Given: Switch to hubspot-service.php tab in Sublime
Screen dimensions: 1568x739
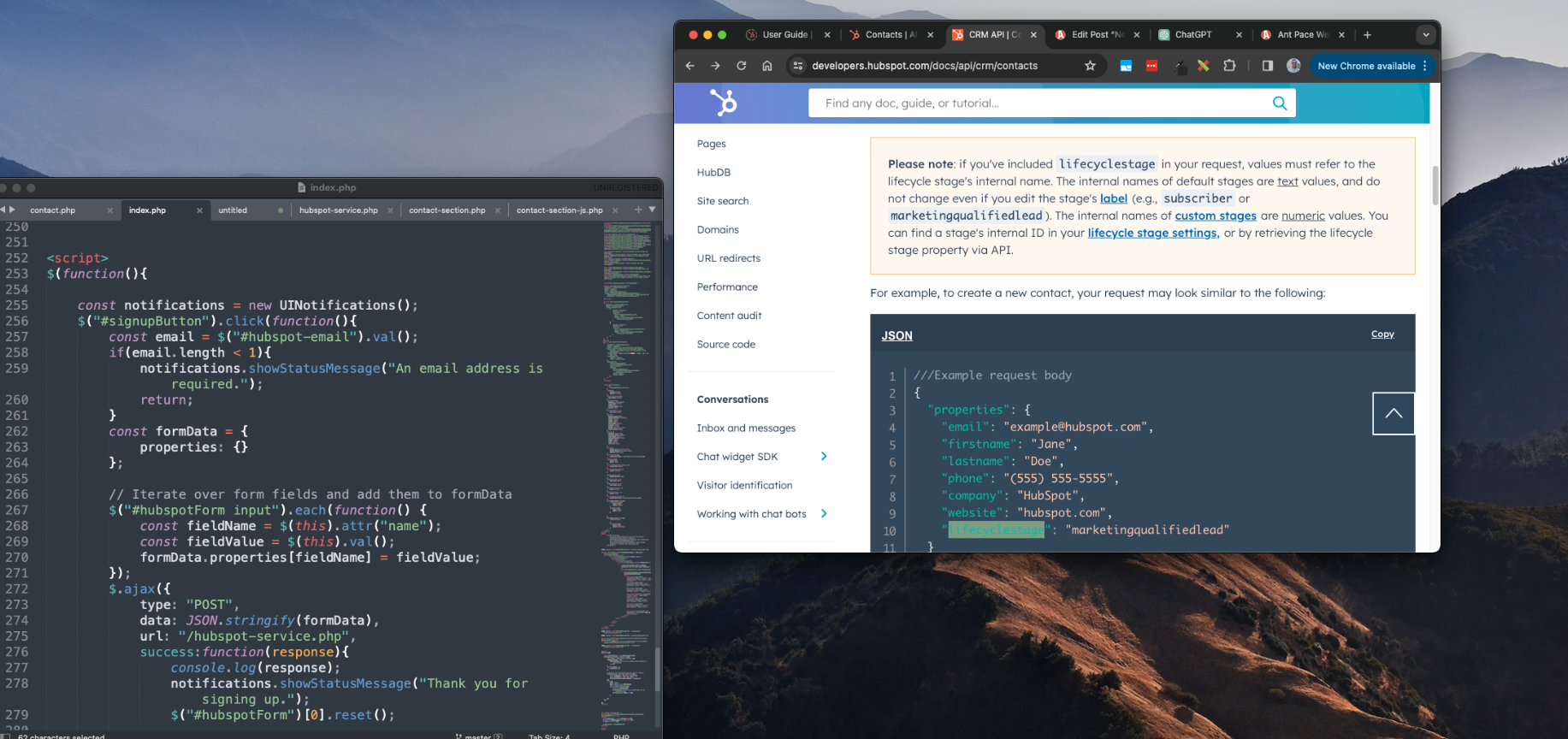Looking at the screenshot, I should (339, 210).
